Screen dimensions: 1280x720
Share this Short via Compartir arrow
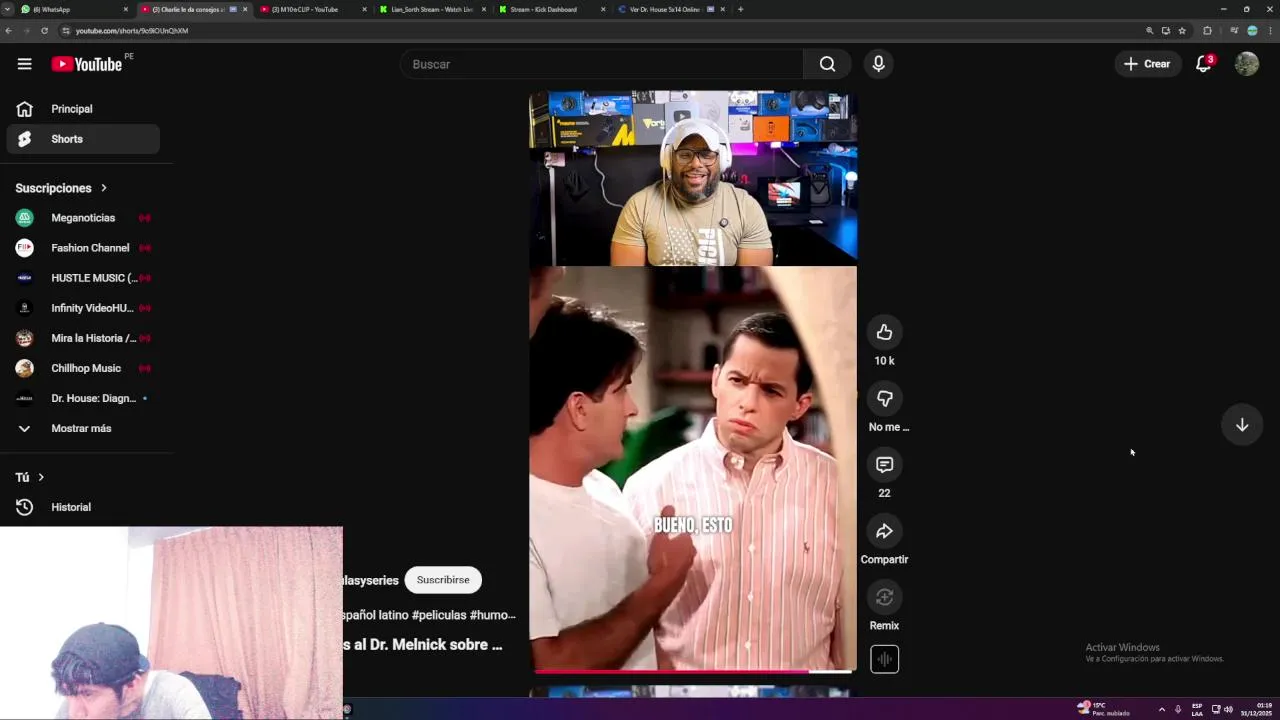(884, 531)
